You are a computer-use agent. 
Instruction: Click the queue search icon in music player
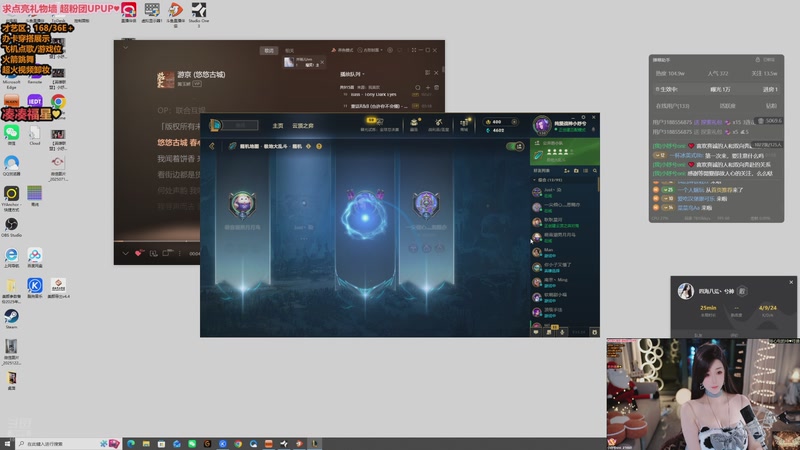coord(418,87)
